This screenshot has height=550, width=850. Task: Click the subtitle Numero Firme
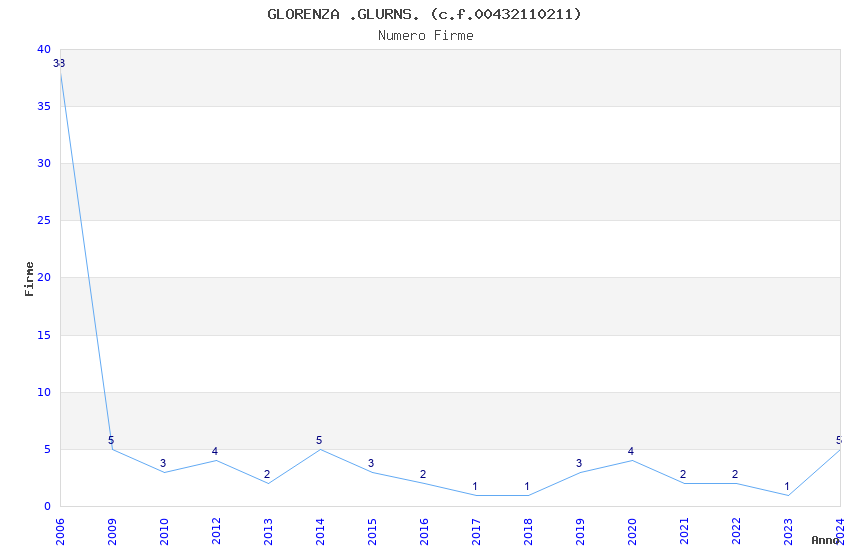click(426, 35)
